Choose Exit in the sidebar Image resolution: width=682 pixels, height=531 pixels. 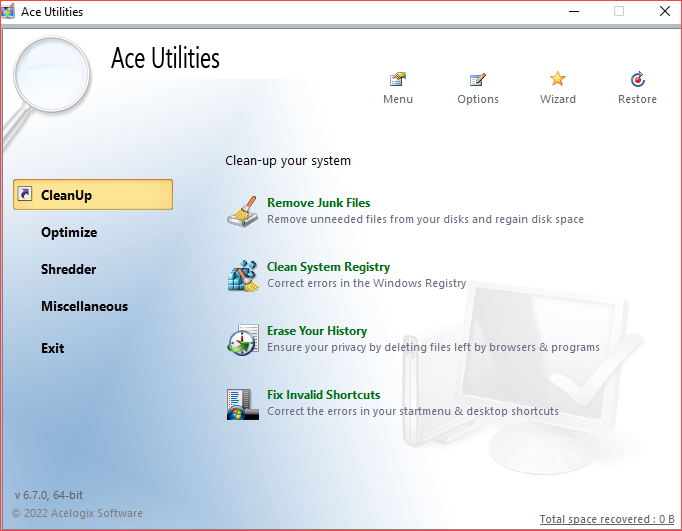click(x=53, y=348)
